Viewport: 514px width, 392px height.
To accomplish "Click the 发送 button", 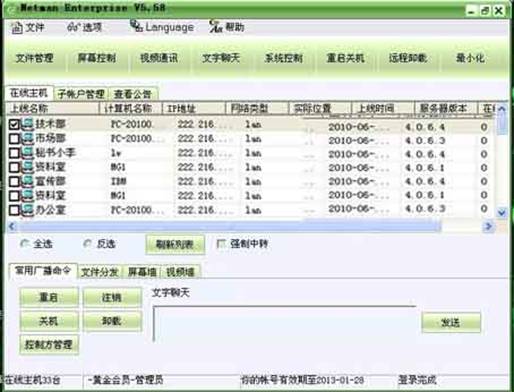I will [x=451, y=322].
